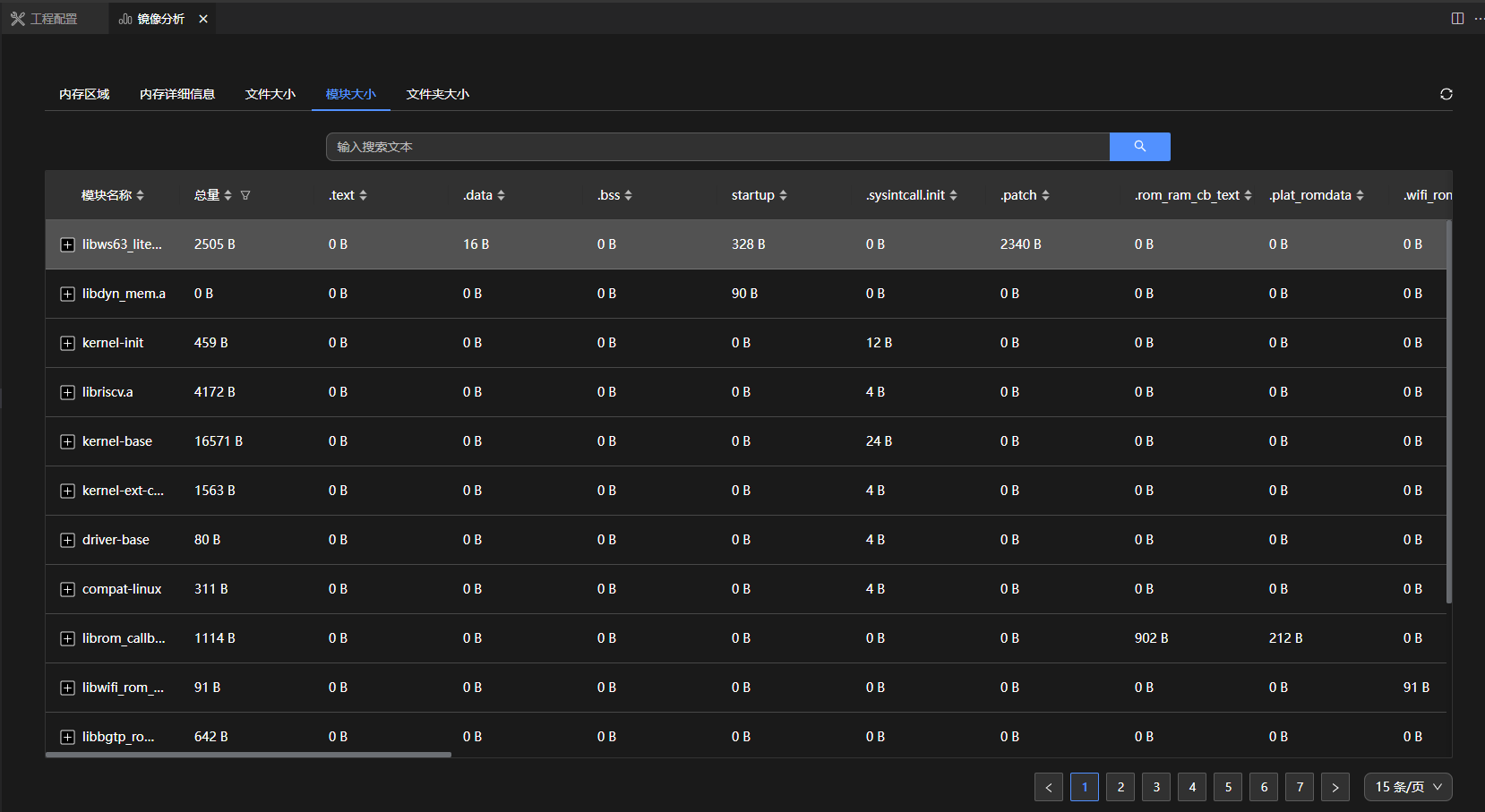Click the next page arrow button
This screenshot has width=1485, height=812.
1335,787
